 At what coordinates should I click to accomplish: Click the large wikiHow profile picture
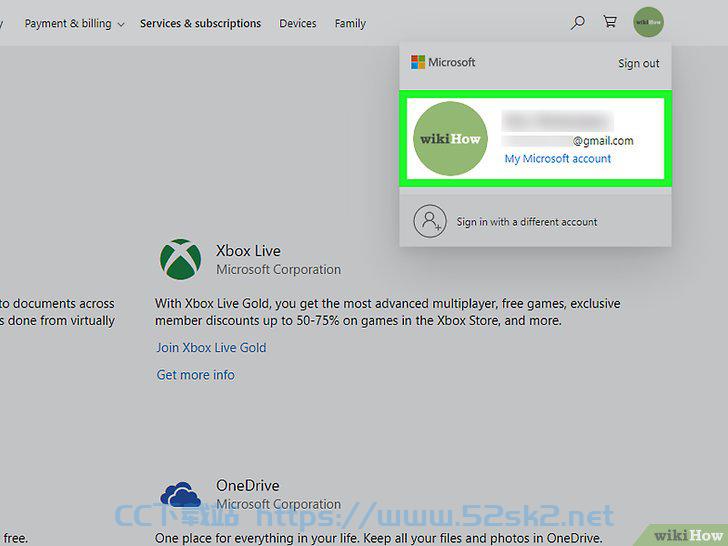450,138
